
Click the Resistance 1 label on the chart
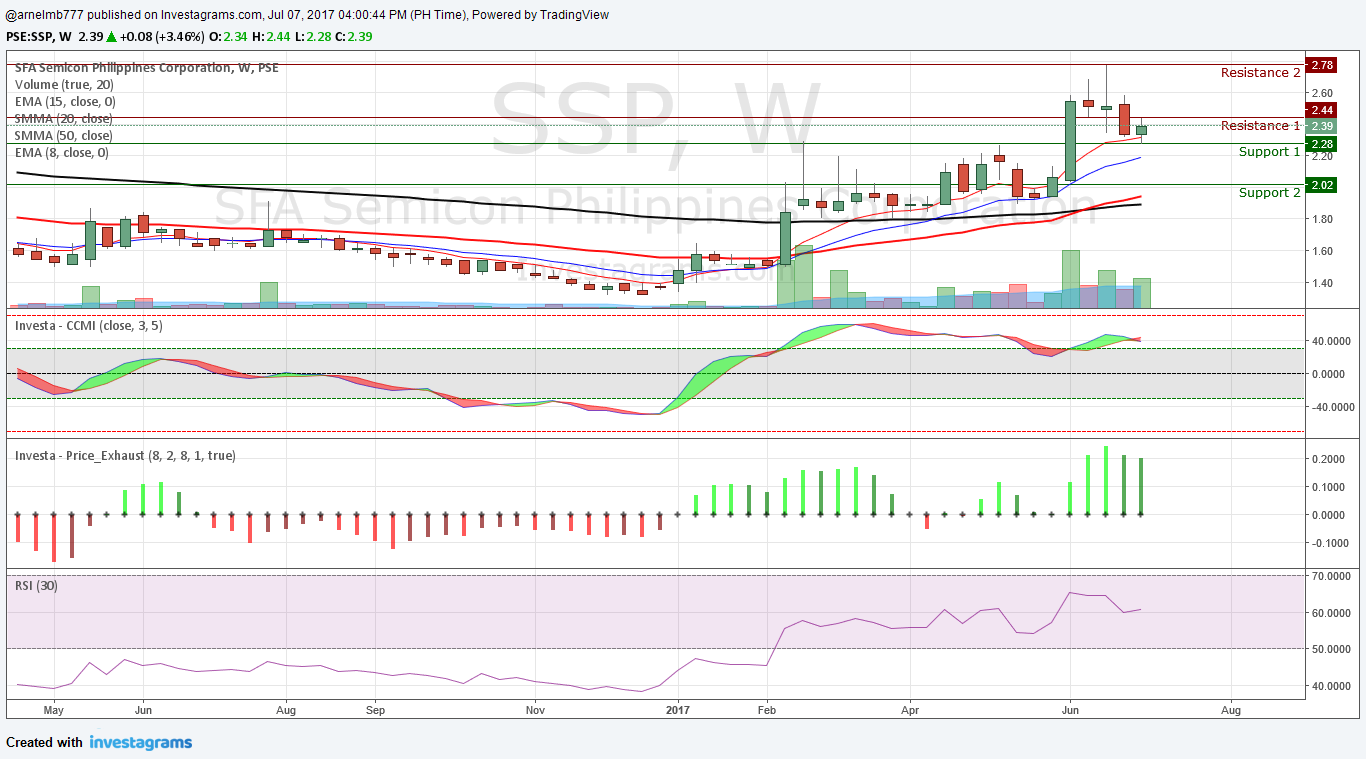1258,126
